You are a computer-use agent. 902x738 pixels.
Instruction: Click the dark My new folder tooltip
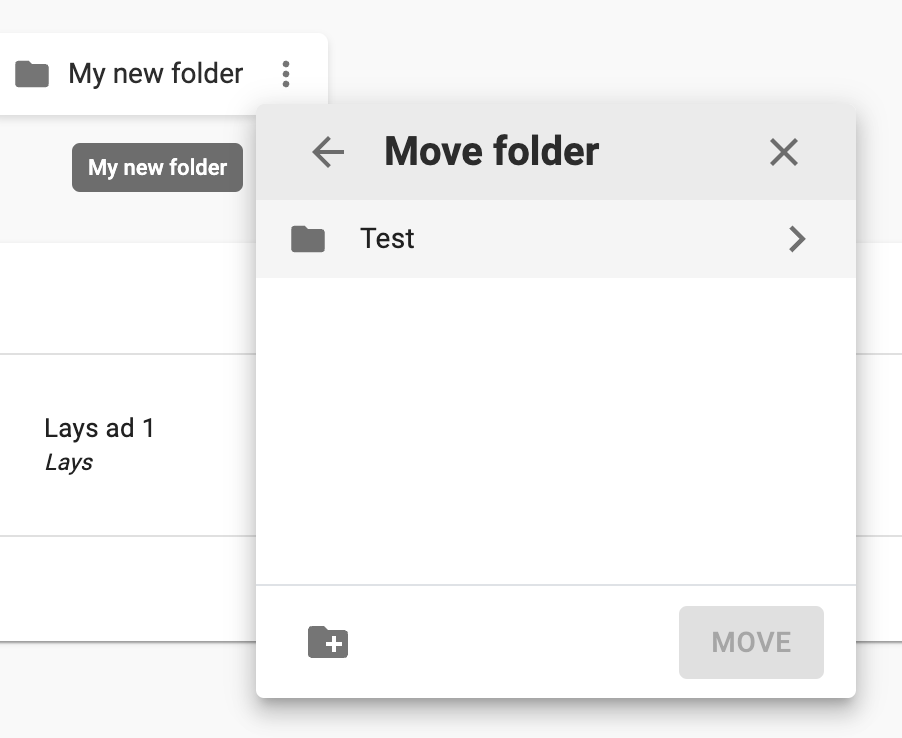pyautogui.click(x=157, y=167)
